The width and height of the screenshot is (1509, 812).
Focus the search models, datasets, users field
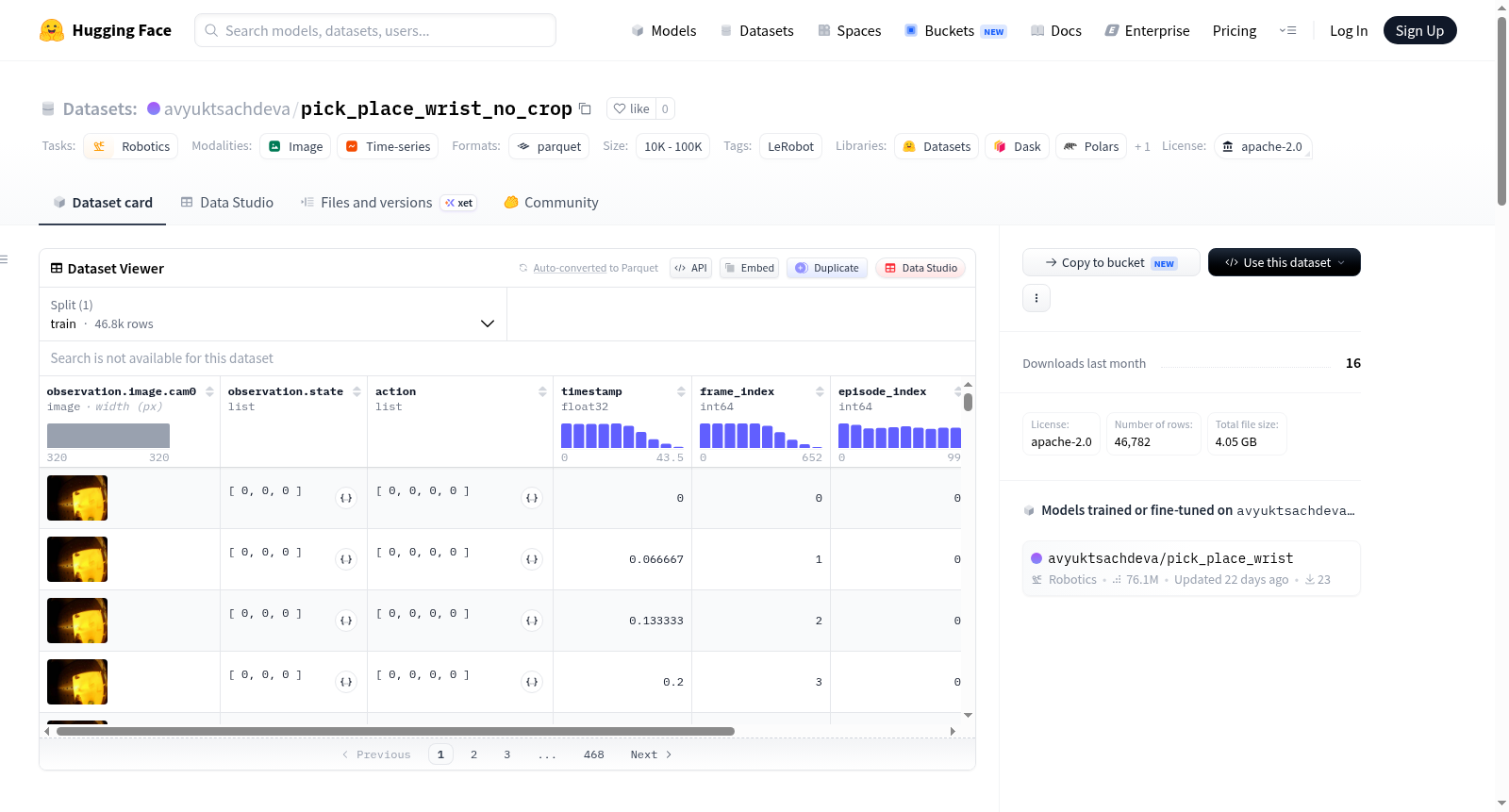point(375,30)
